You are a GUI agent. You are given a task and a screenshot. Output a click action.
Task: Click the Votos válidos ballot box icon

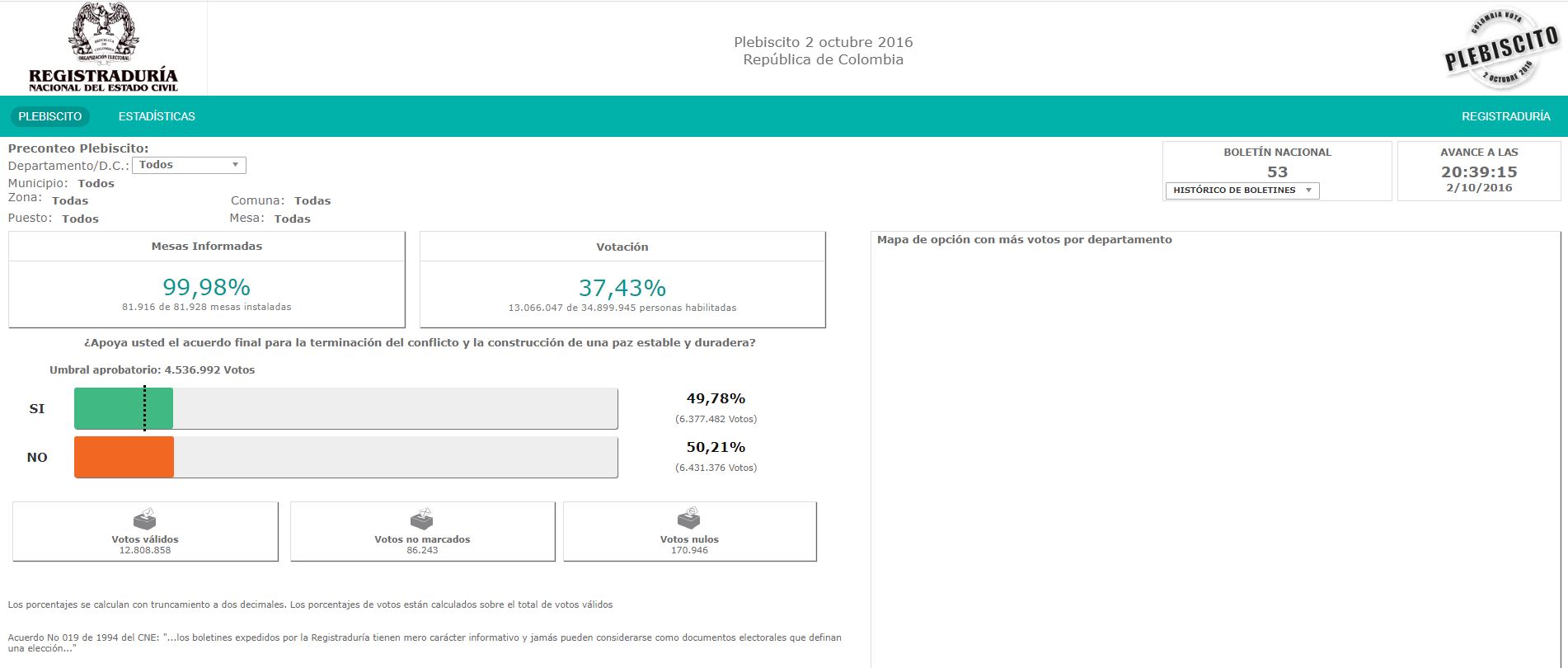click(144, 519)
